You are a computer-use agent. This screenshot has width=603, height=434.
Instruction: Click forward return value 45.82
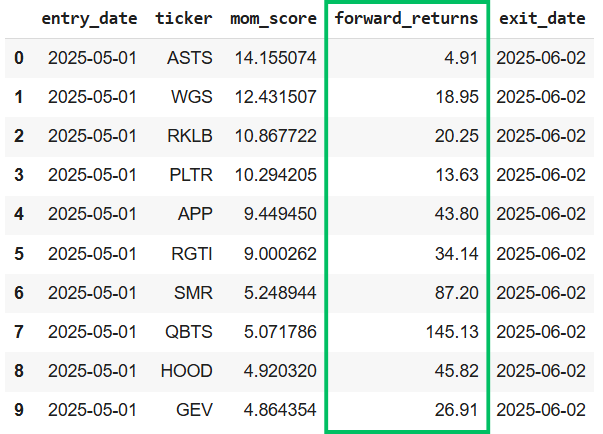click(456, 371)
